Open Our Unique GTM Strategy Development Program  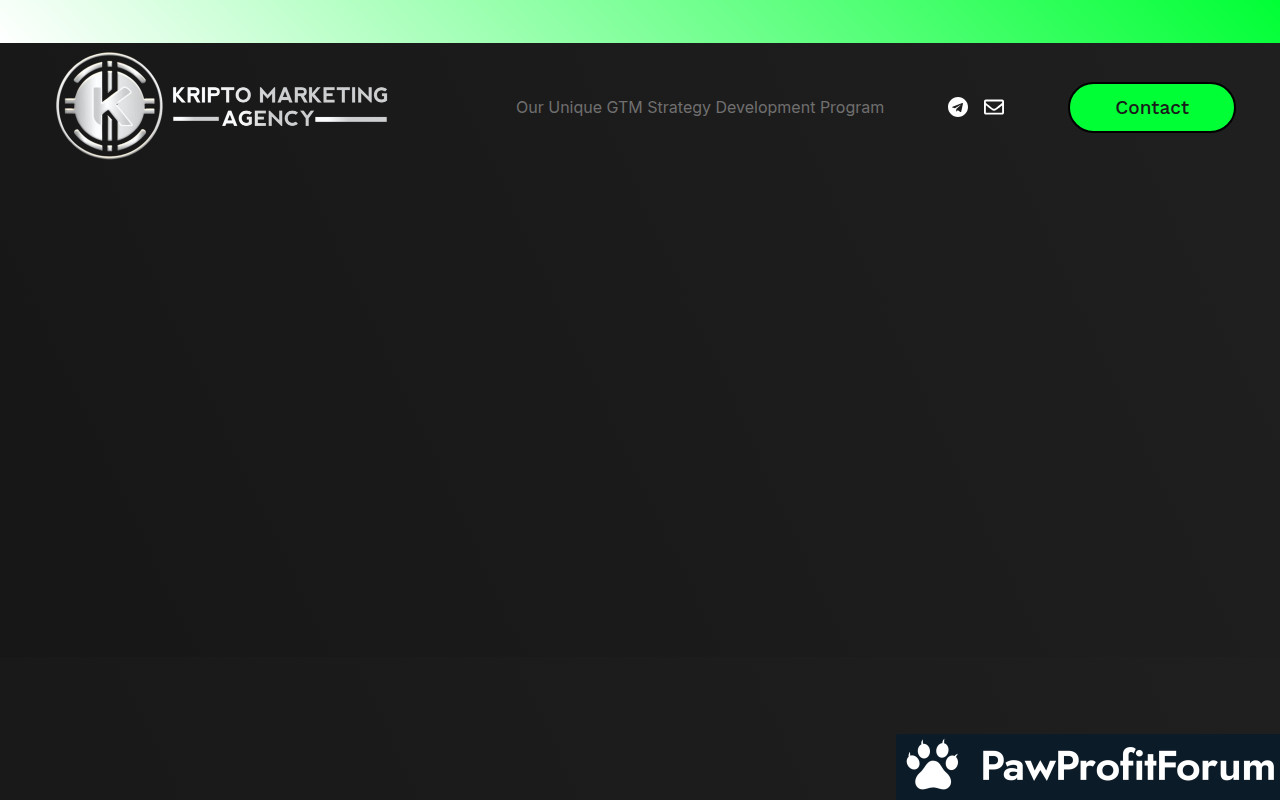pos(699,107)
